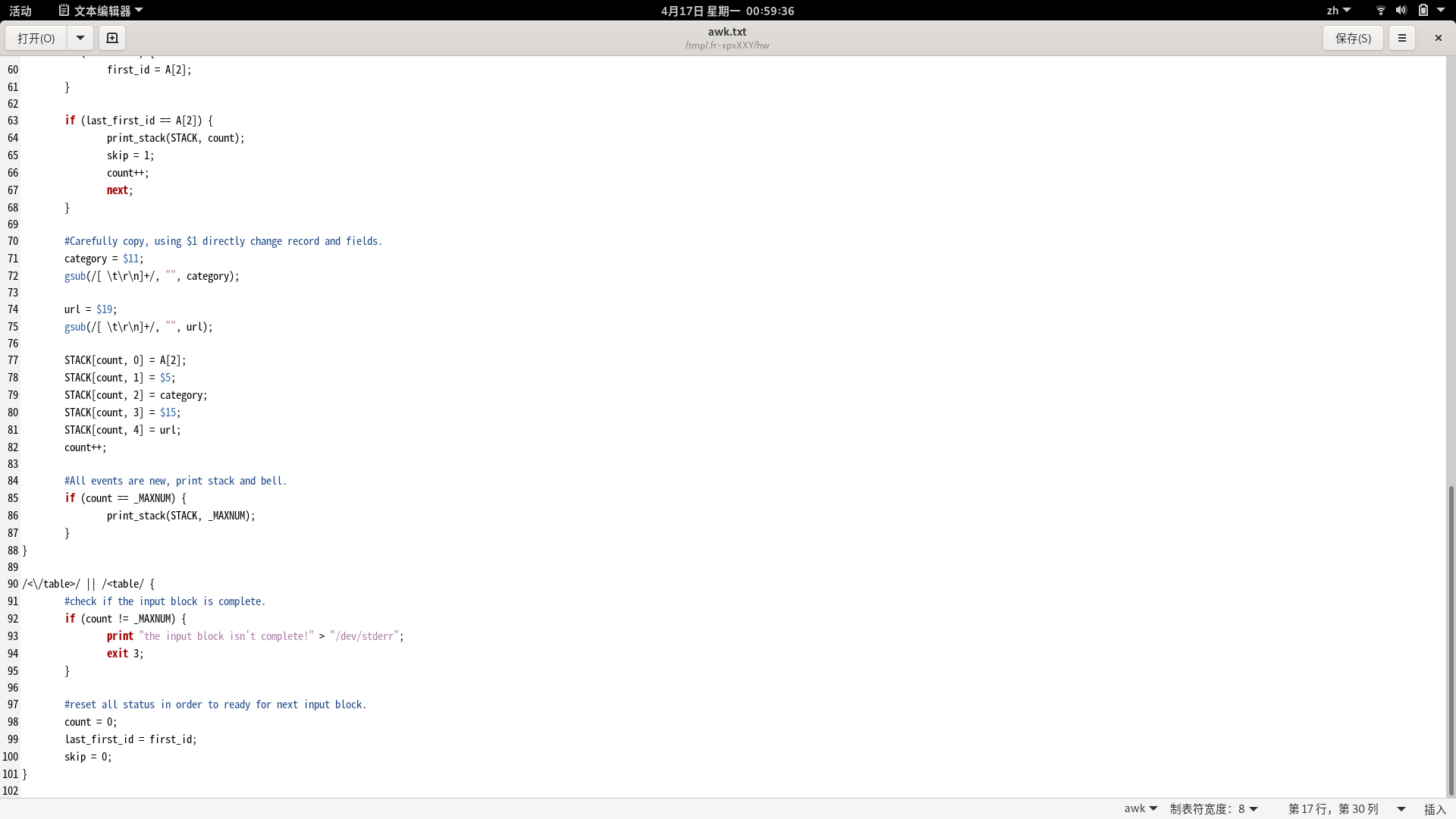
Task: Click the 'count = 0;' line
Action: pos(90,722)
